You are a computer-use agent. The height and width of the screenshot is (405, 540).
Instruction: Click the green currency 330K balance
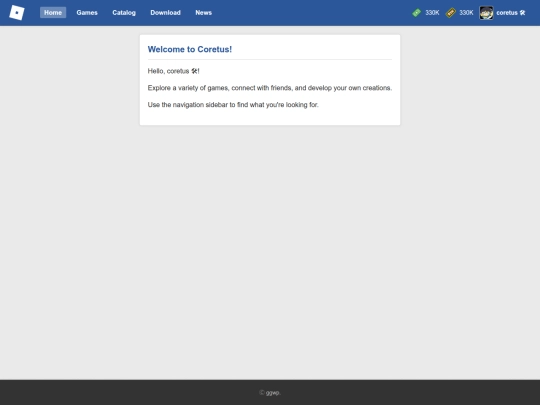pos(432,13)
